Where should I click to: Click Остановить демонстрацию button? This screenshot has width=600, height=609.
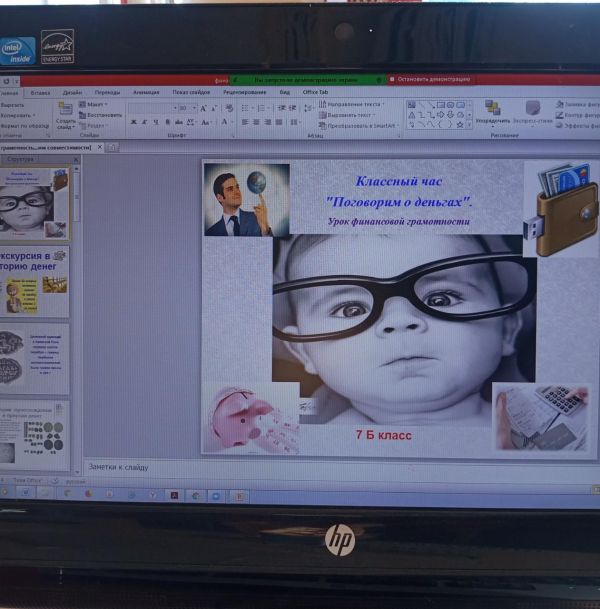[x=432, y=79]
